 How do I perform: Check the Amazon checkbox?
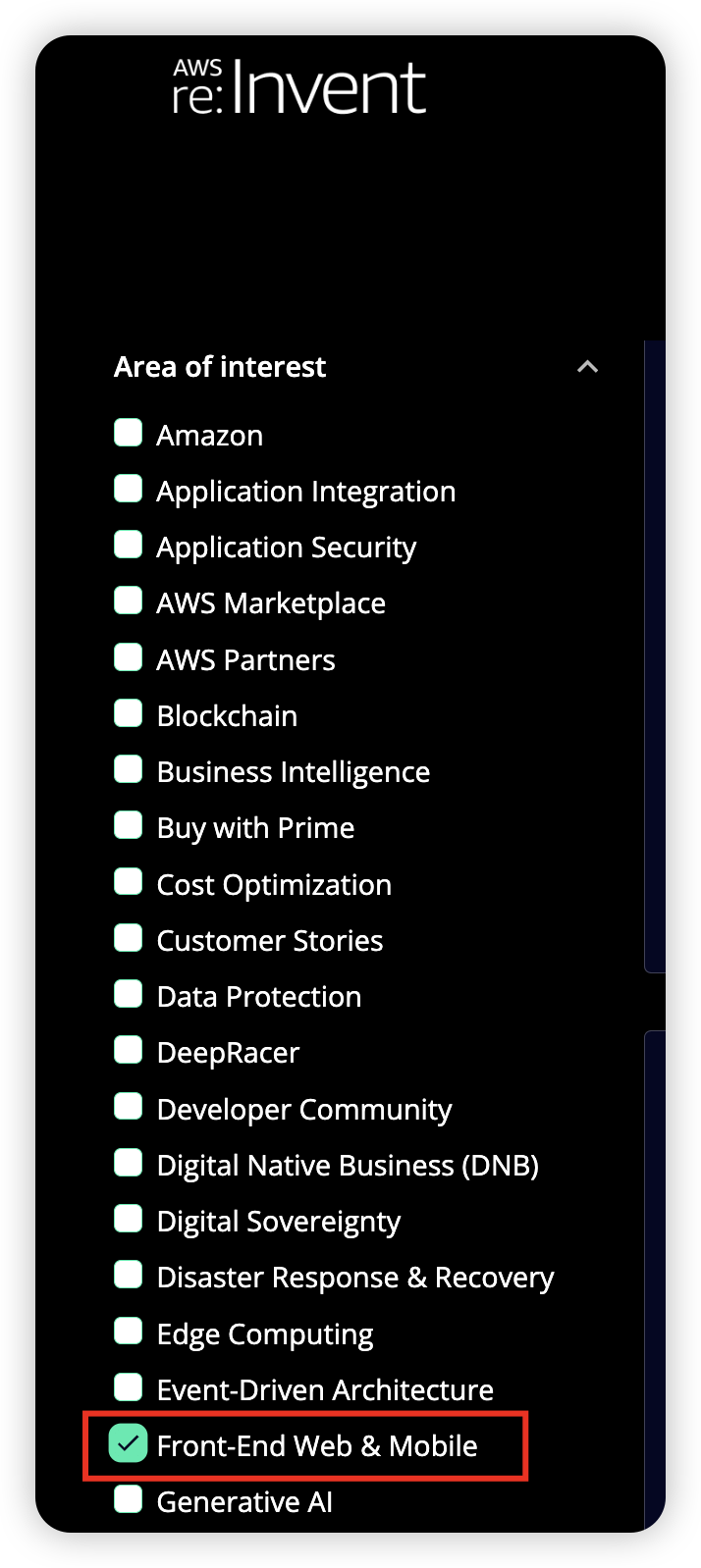[x=129, y=433]
